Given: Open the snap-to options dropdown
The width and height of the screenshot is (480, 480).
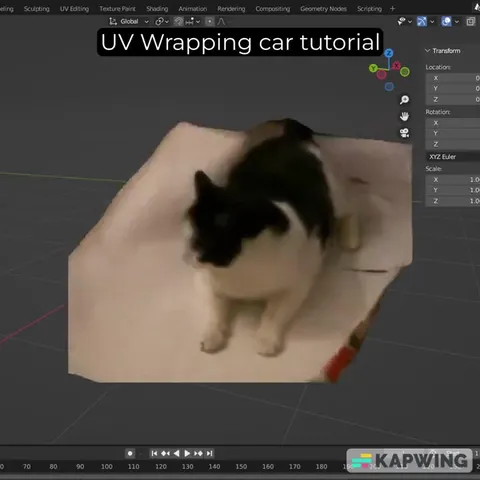Looking at the screenshot, I should (x=193, y=22).
